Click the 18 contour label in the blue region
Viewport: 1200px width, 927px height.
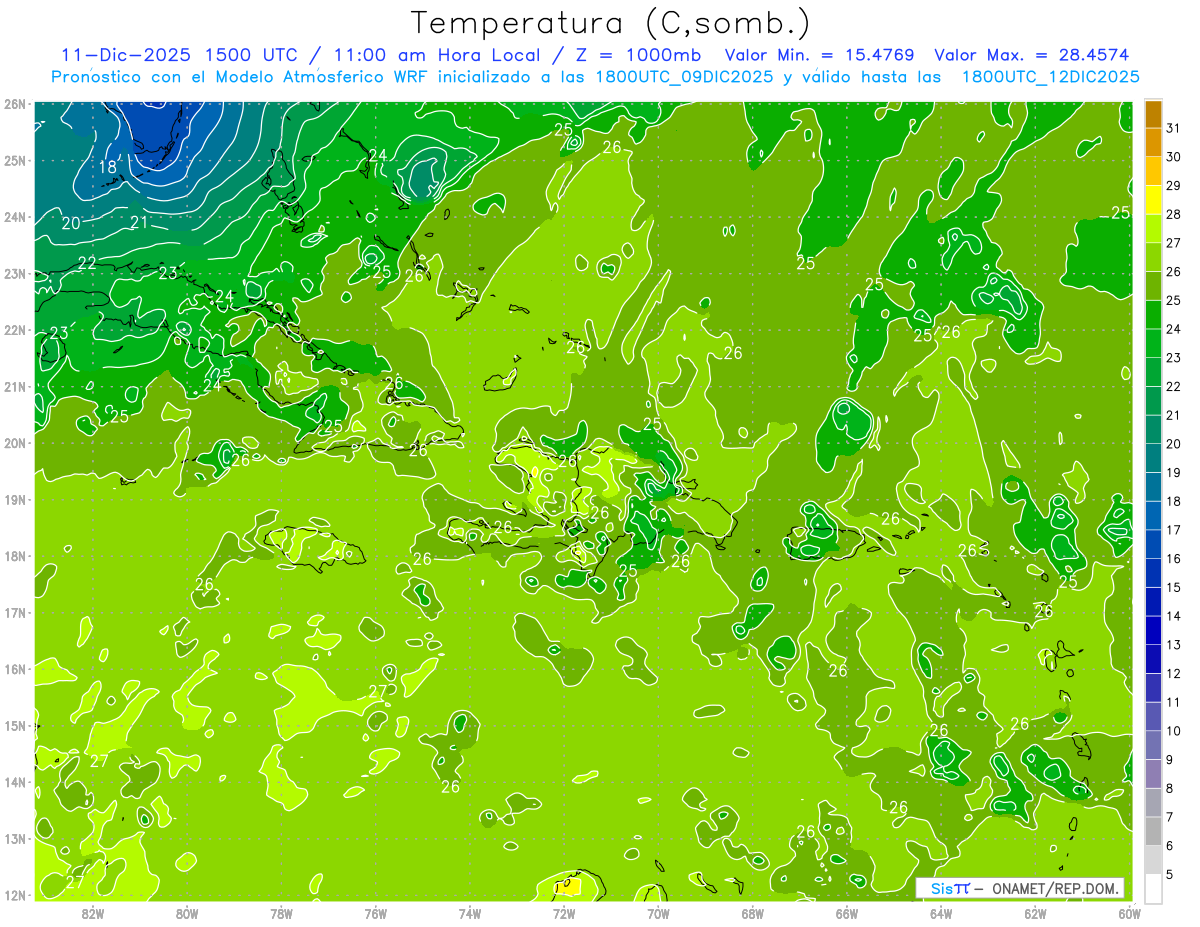point(107,167)
